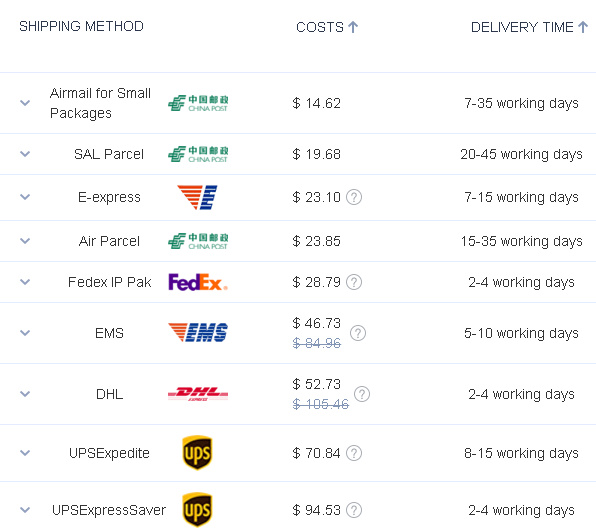Click the DHL Express logo
The height and width of the screenshot is (530, 596).
tap(198, 394)
